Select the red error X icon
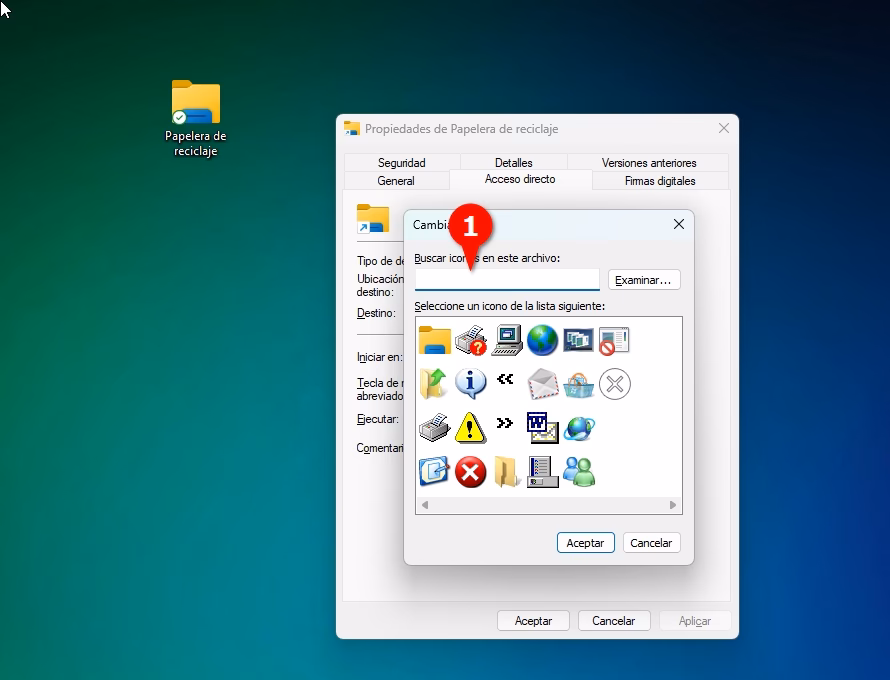The width and height of the screenshot is (890, 680). 471,472
